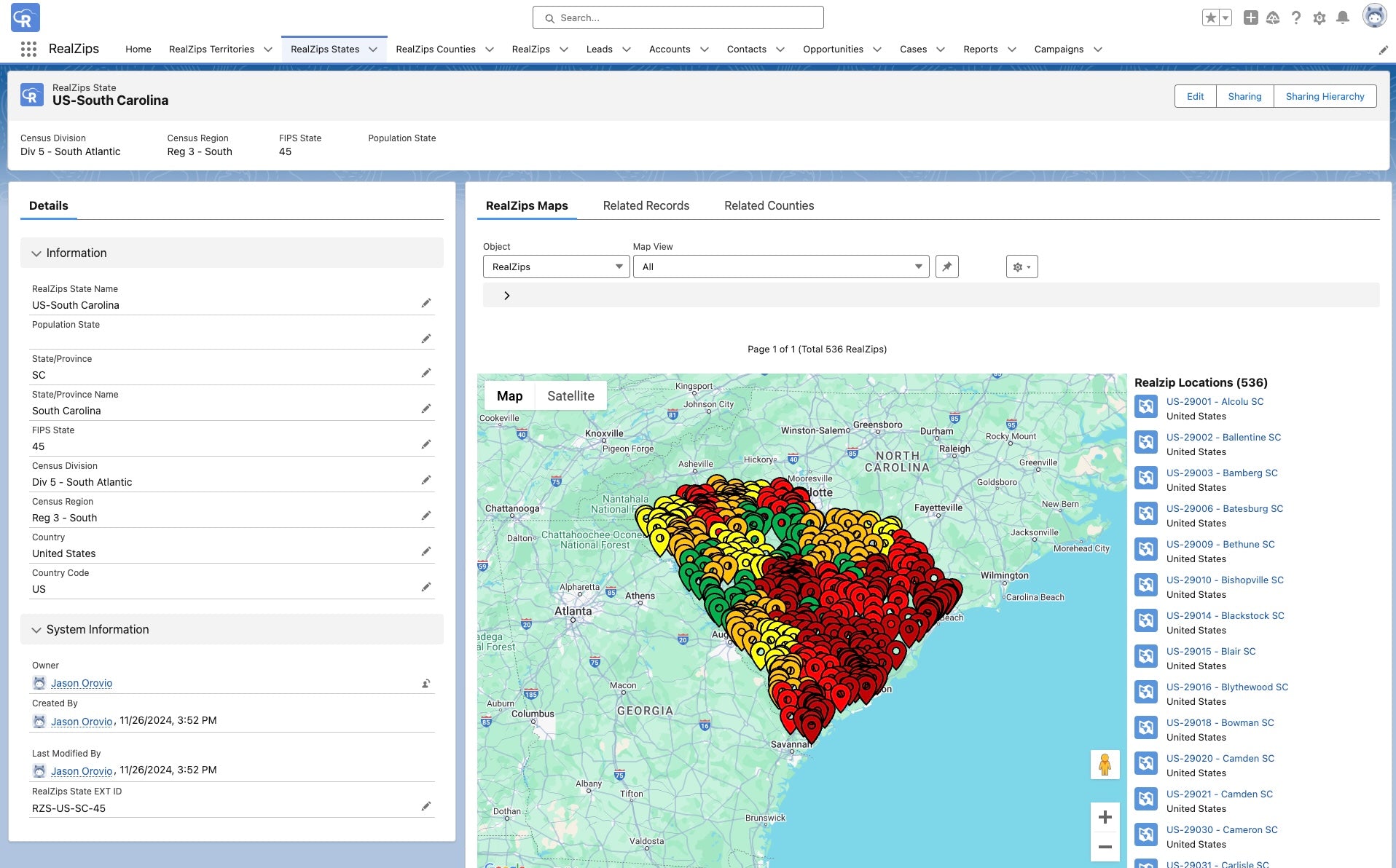Expand the collapsed filter panel chevron
This screenshot has width=1396, height=868.
coord(507,296)
